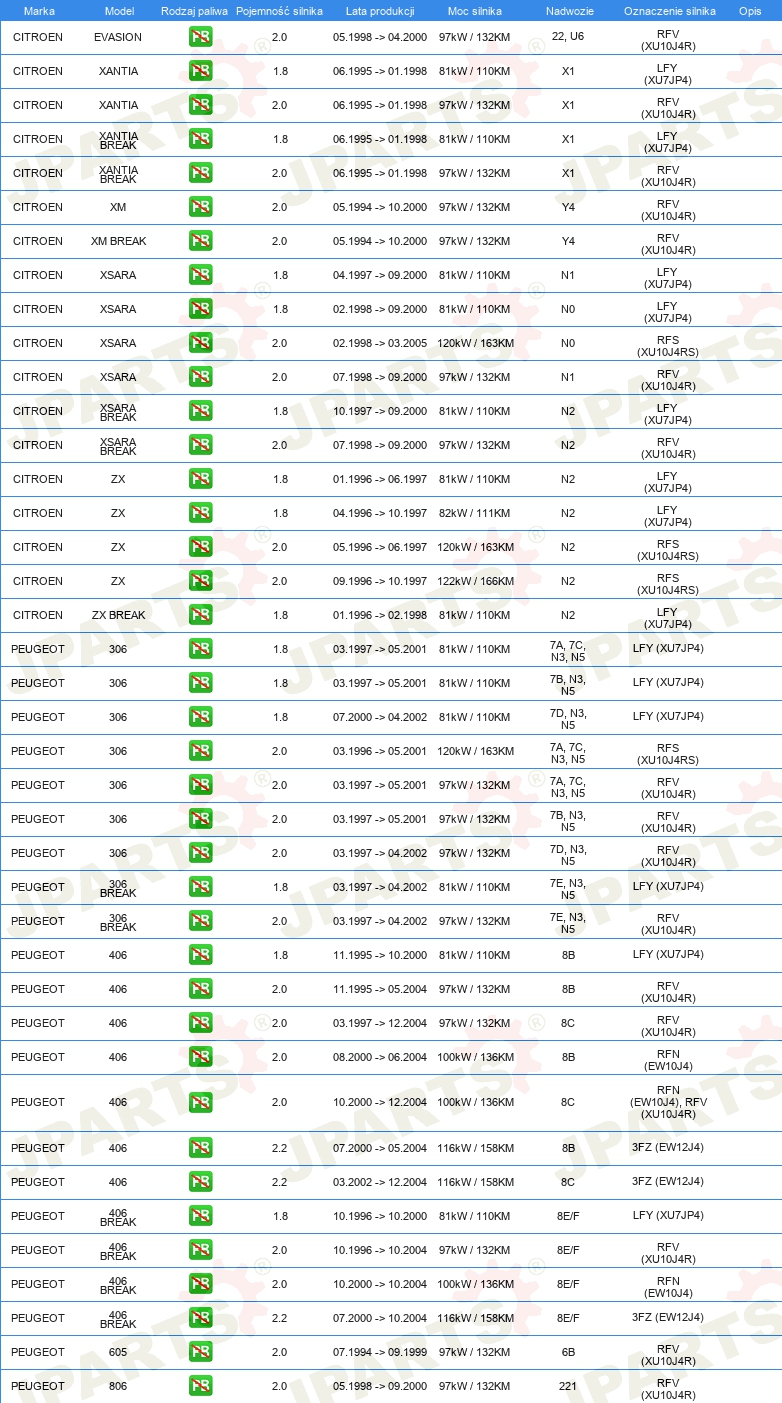Viewport: 782px width, 1403px height.
Task: Click fuel icon in 406 BREAK 2.2 row
Action: point(201,1318)
